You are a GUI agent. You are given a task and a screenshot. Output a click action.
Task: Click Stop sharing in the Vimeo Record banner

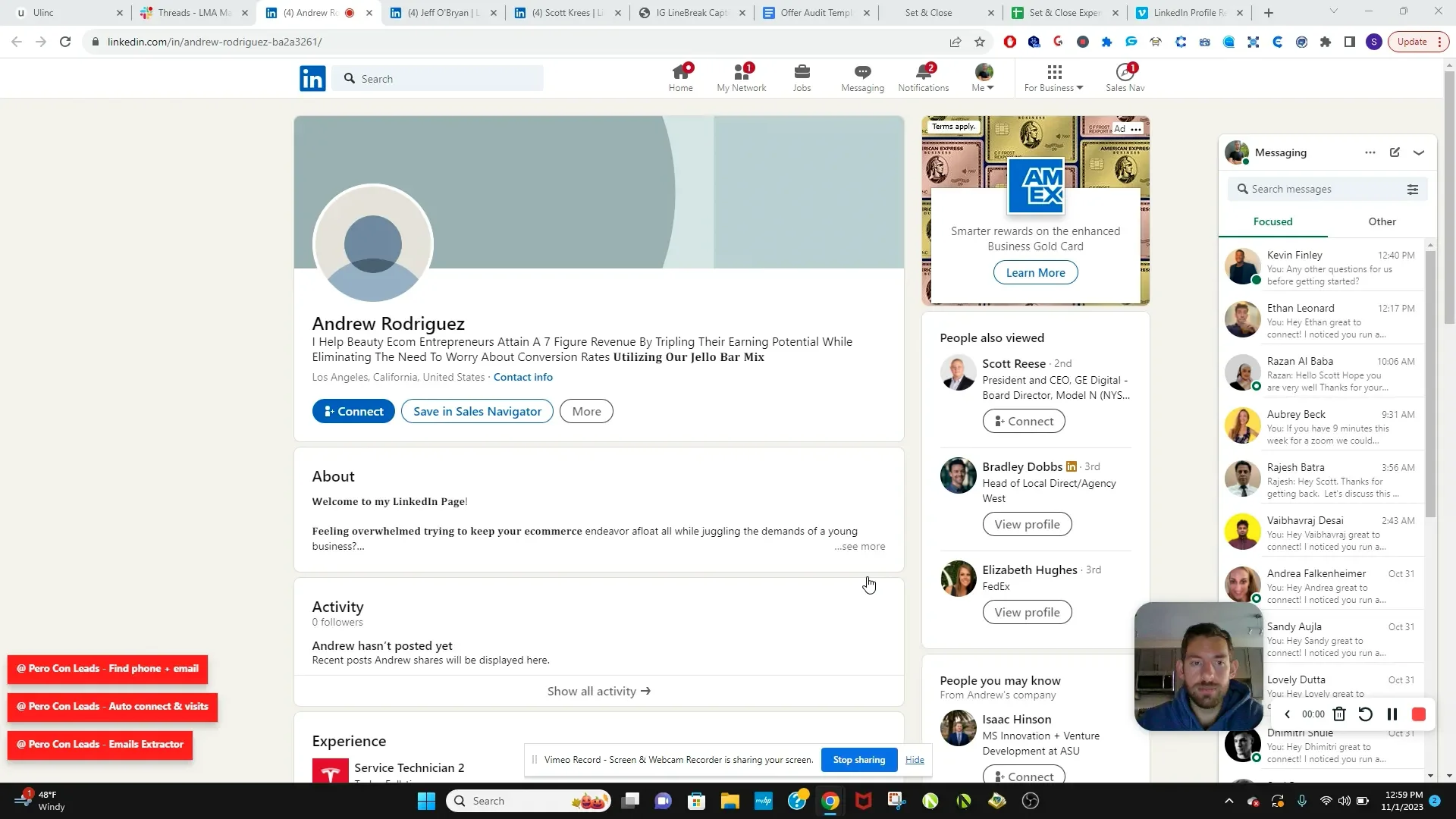click(x=858, y=759)
